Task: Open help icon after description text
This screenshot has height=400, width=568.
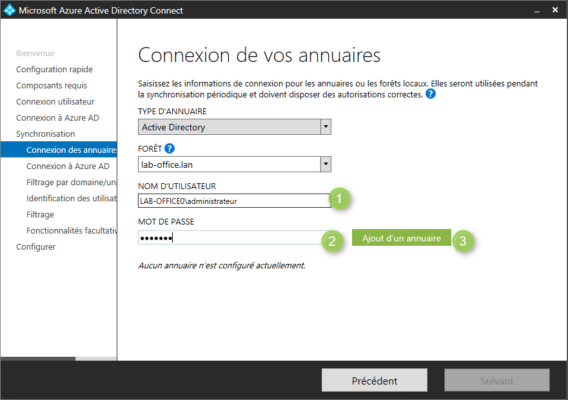Action: 430,94
